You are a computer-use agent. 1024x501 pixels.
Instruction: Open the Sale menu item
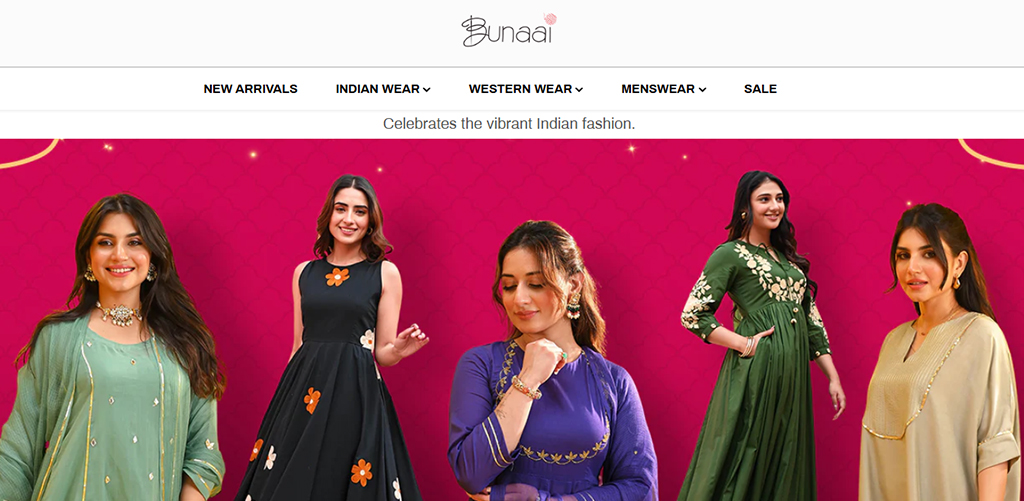click(x=760, y=89)
